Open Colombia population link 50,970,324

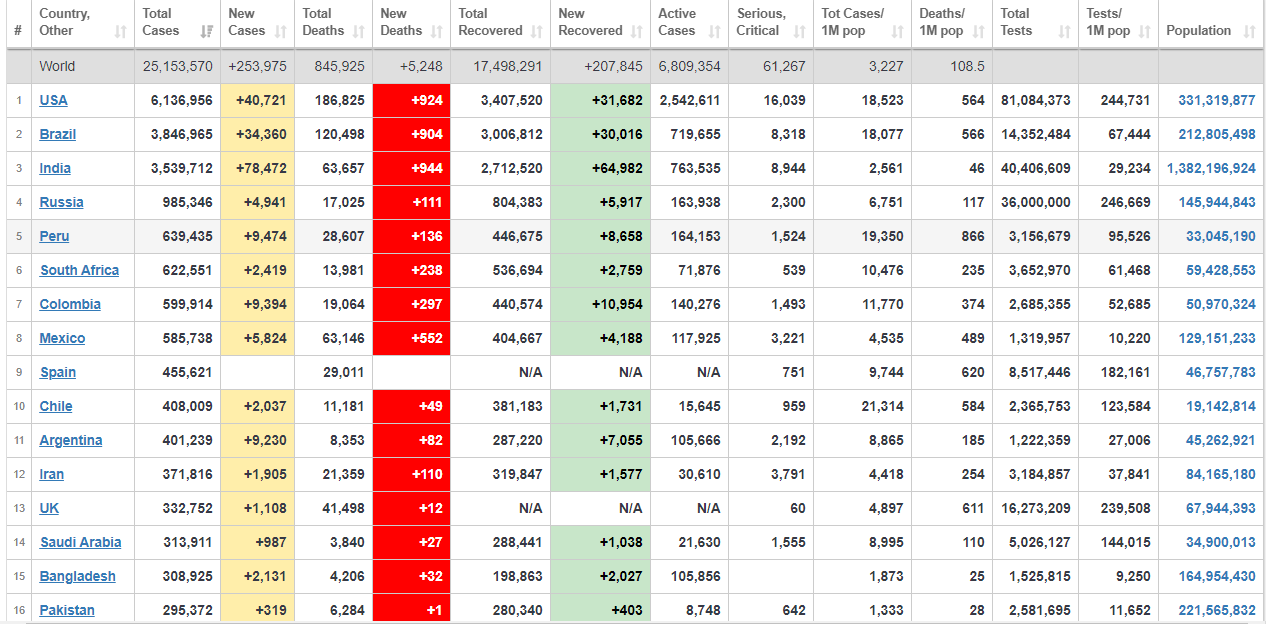[x=1221, y=304]
